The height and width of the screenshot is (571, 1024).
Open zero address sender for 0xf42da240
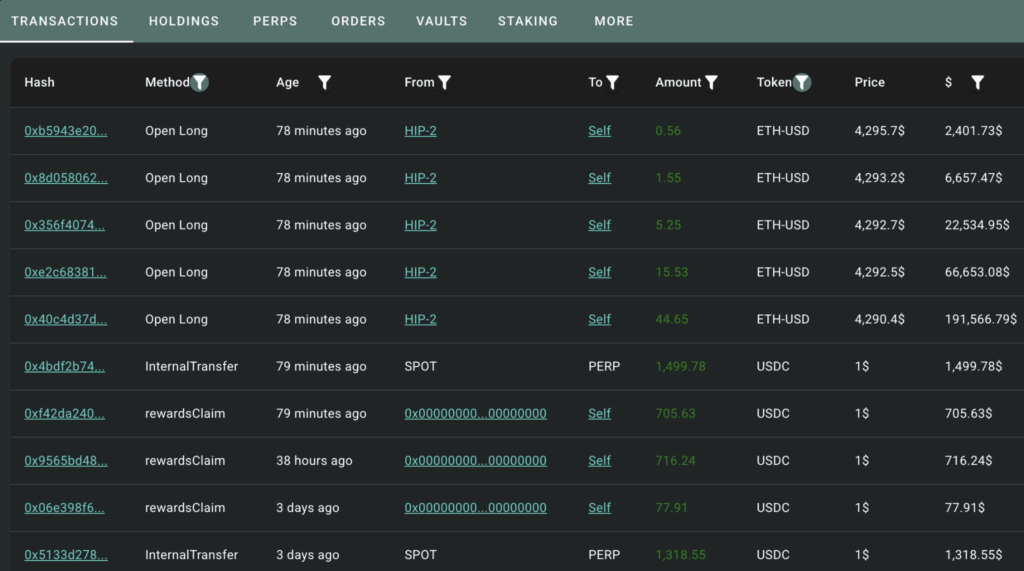[x=475, y=414]
